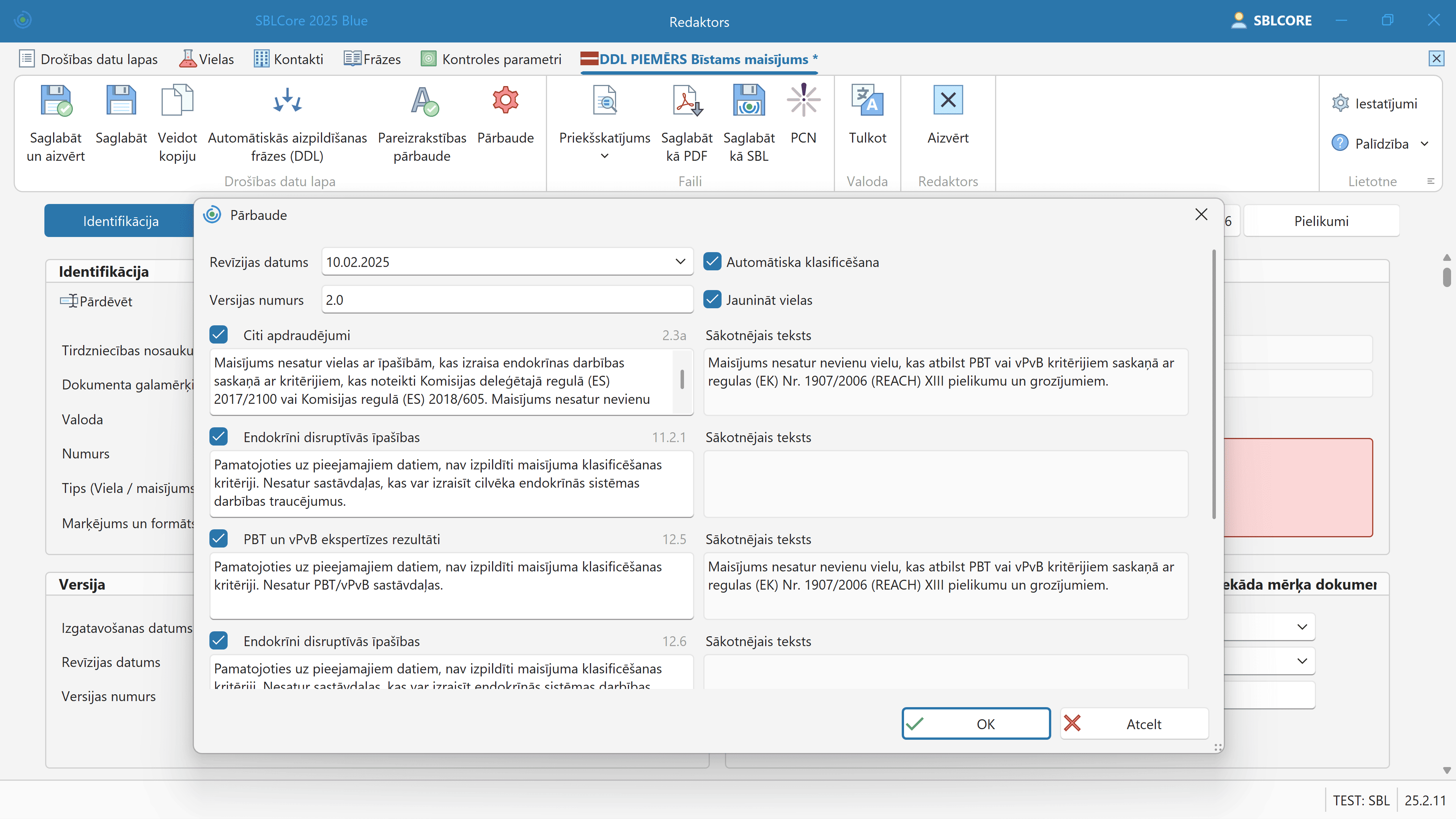Click the dialog's vertical scrollbar
The image size is (1456, 819).
click(x=1214, y=384)
